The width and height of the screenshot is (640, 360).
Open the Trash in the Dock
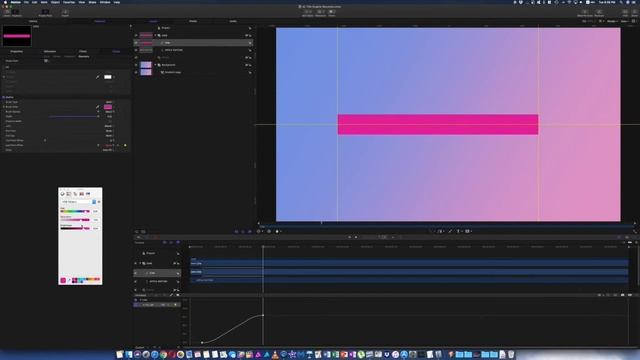511,354
